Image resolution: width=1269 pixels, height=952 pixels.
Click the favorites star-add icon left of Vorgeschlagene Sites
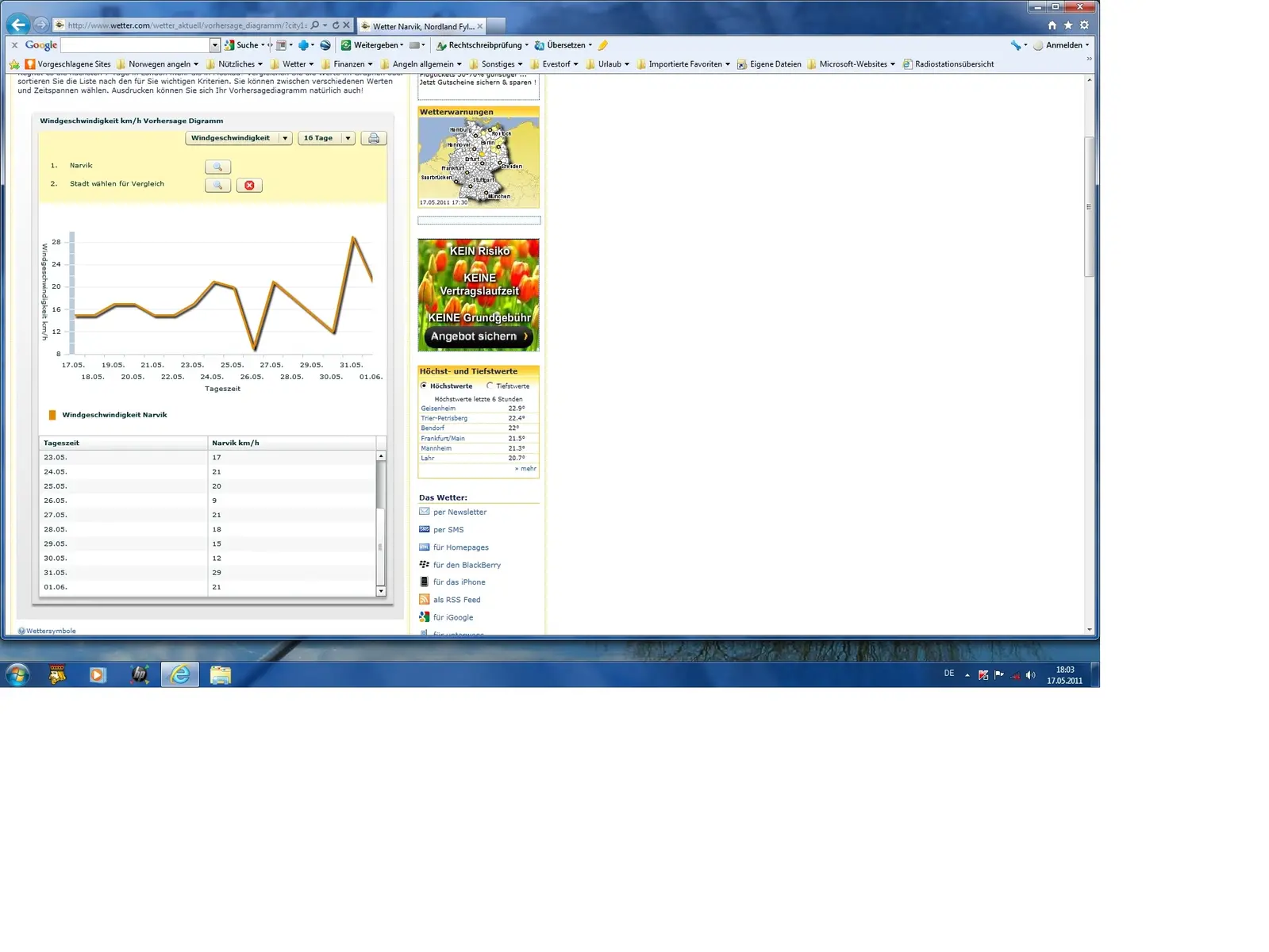pyautogui.click(x=14, y=64)
